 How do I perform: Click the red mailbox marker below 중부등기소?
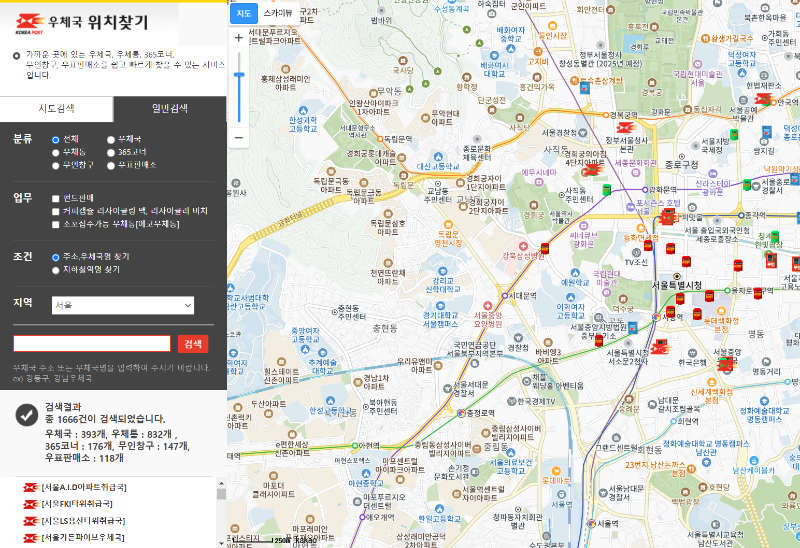click(x=599, y=340)
